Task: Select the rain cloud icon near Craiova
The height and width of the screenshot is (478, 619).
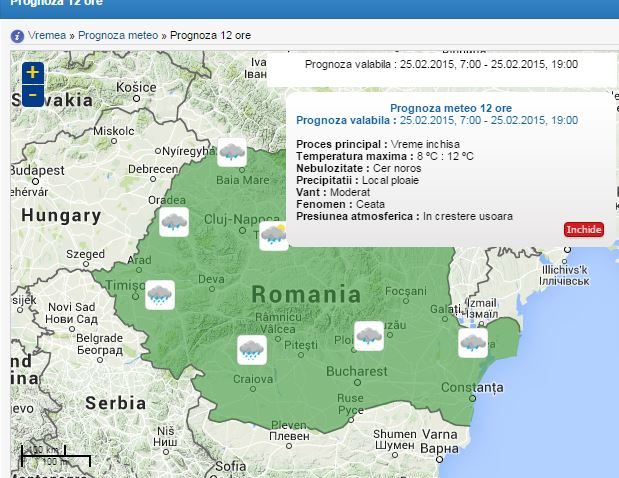Action: point(252,350)
